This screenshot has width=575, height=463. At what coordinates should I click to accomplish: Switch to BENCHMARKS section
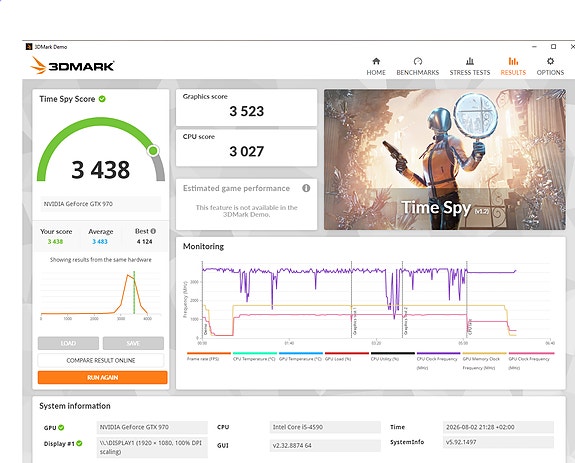(418, 73)
